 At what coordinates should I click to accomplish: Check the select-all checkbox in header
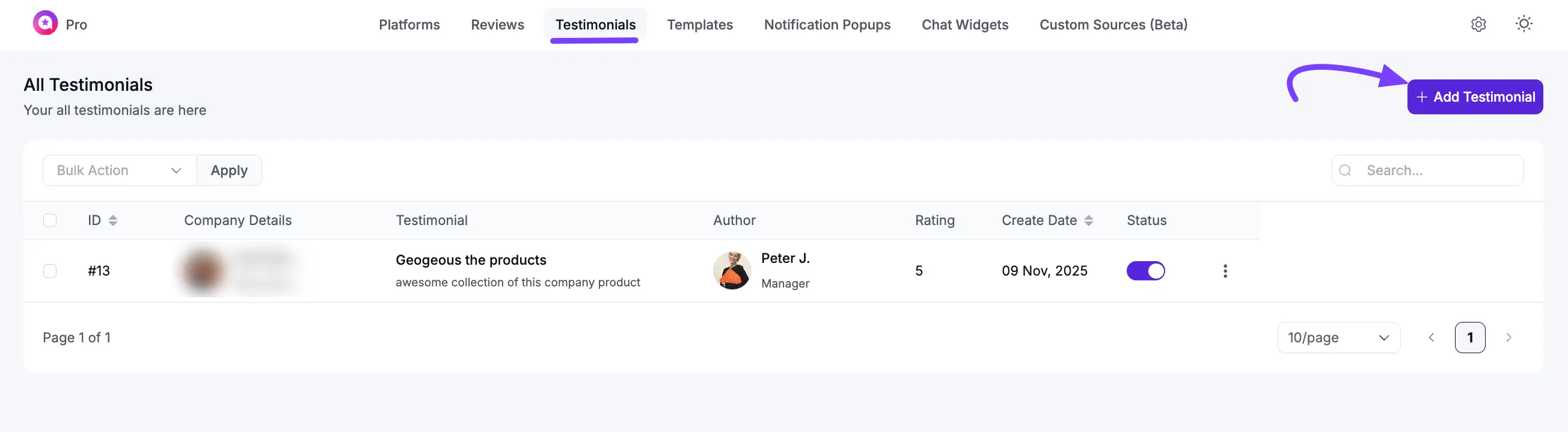pyautogui.click(x=50, y=221)
